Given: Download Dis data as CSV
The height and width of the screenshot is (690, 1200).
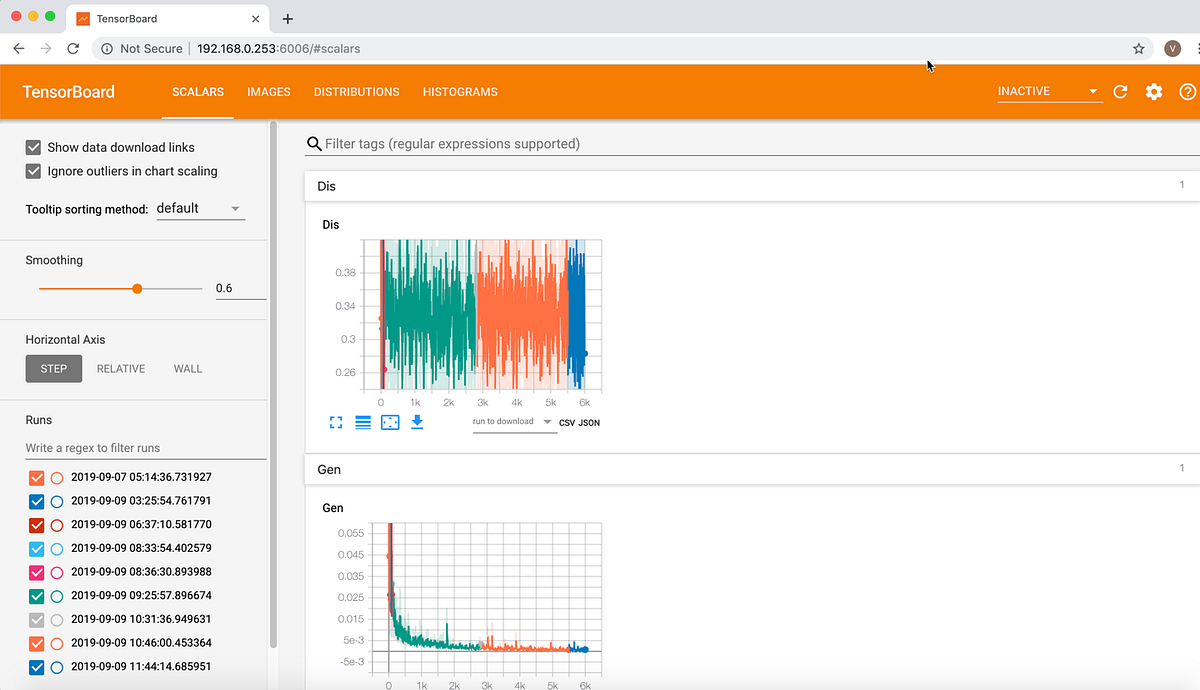Looking at the screenshot, I should coord(568,423).
